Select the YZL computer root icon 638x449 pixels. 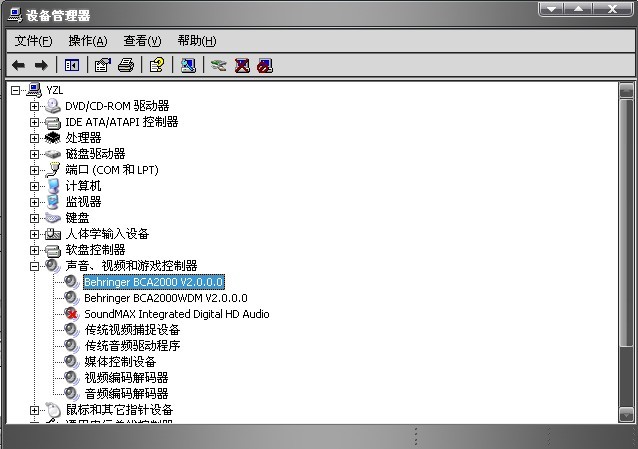click(34, 90)
